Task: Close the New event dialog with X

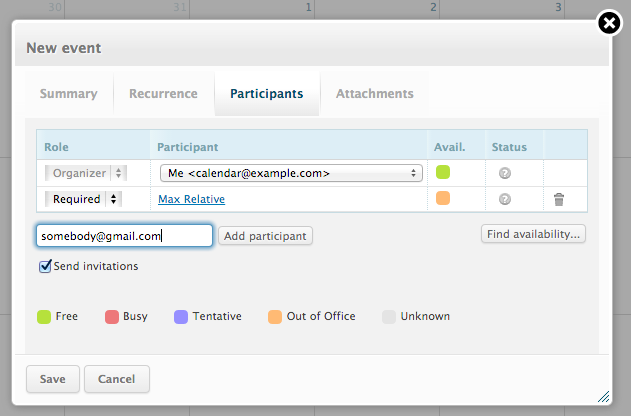Action: (609, 23)
